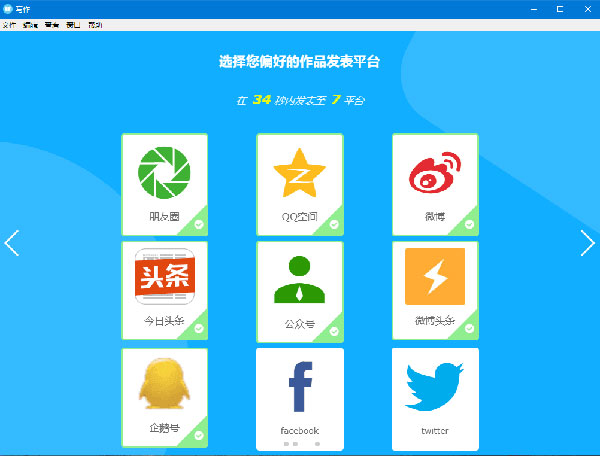The height and width of the screenshot is (456, 600).
Task: Uncheck the checkmark on the 今日头条 card
Action: pos(199,328)
